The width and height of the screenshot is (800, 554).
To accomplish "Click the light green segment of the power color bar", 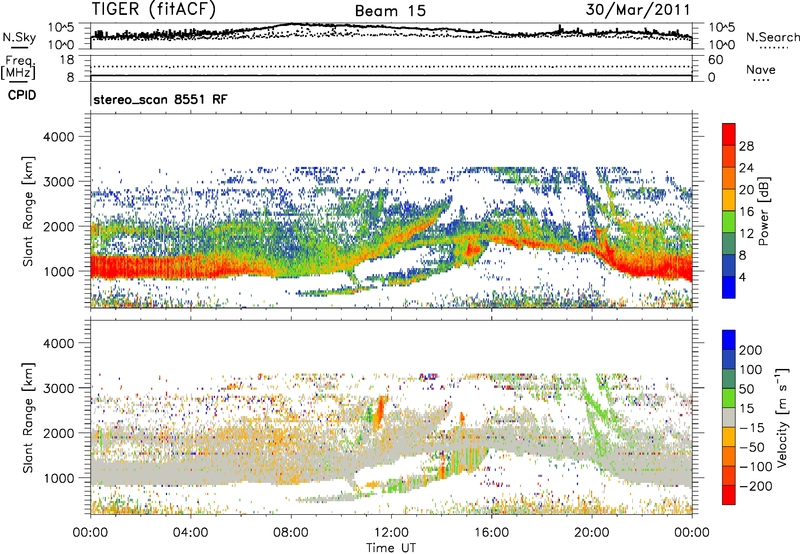I will pyautogui.click(x=729, y=222).
